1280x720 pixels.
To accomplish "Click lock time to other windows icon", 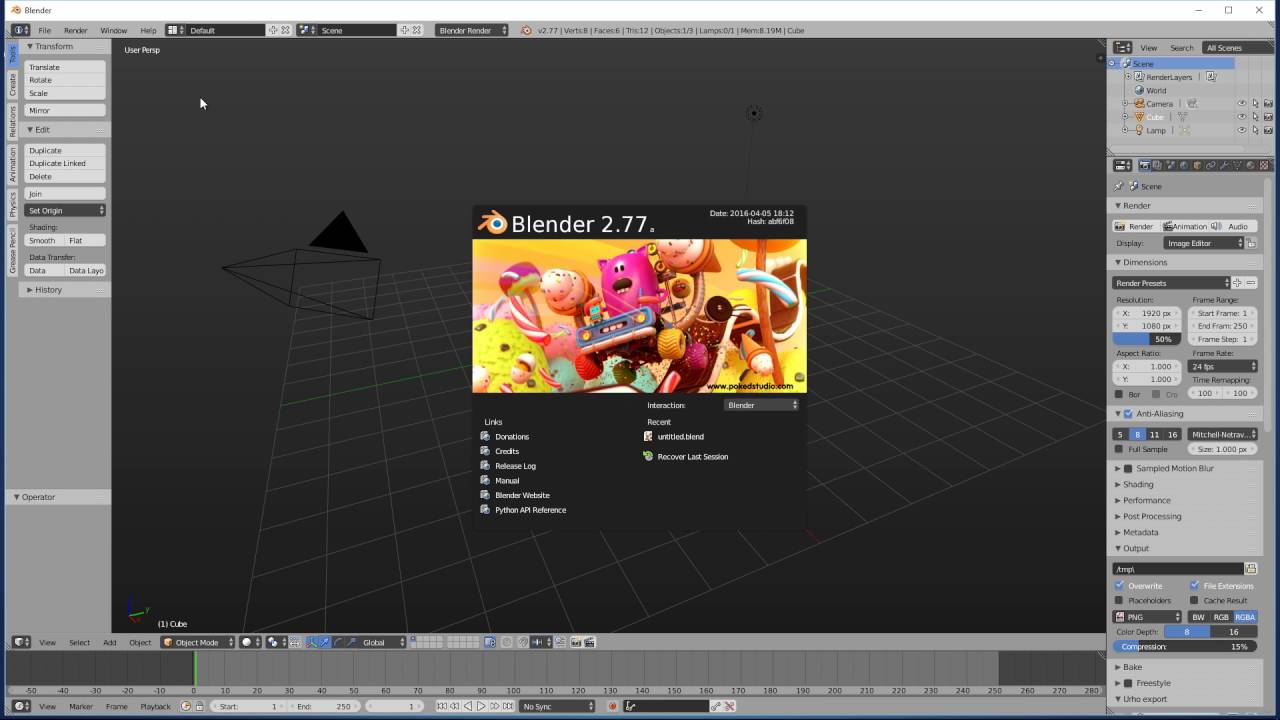I will pyautogui.click(x=199, y=706).
